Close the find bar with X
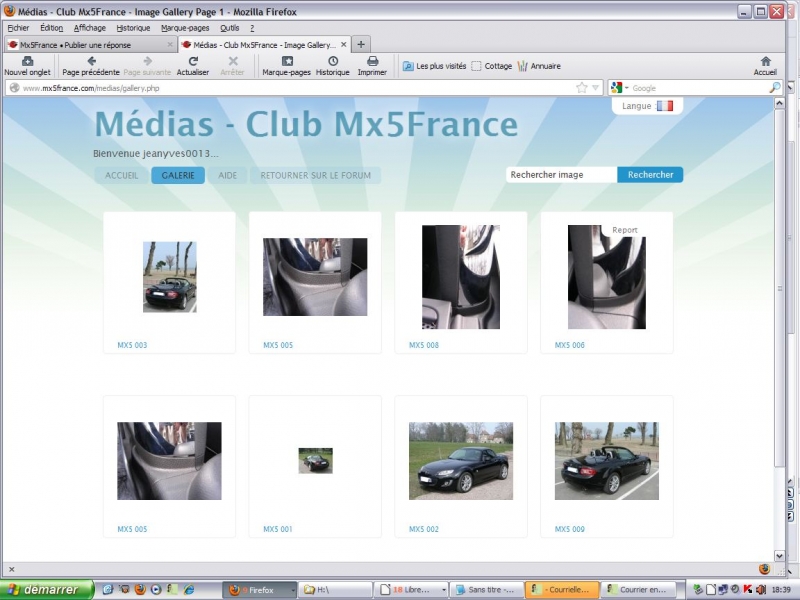 12,569
